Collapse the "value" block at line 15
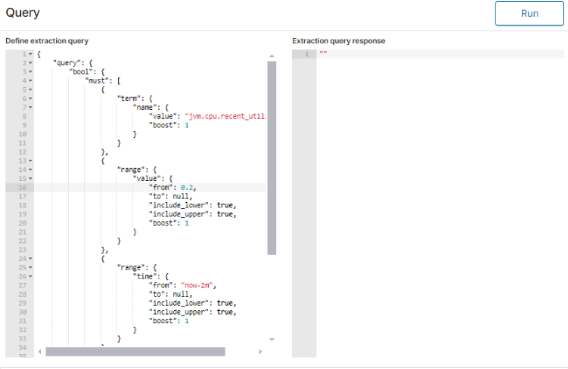568x369 pixels. pyautogui.click(x=30, y=179)
